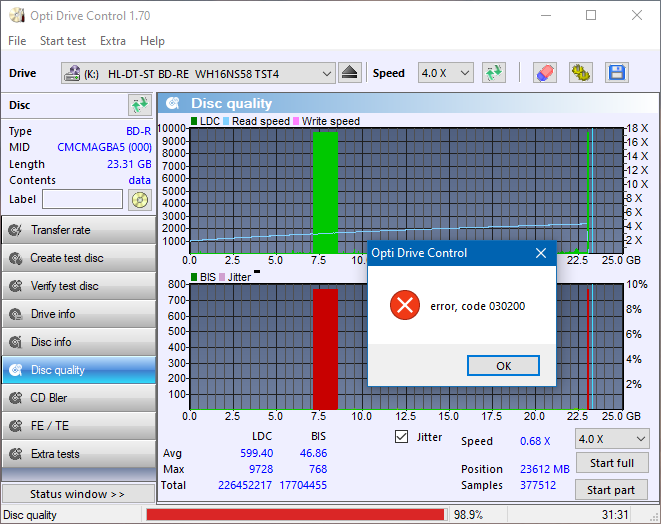Click the Start part button

611,490
